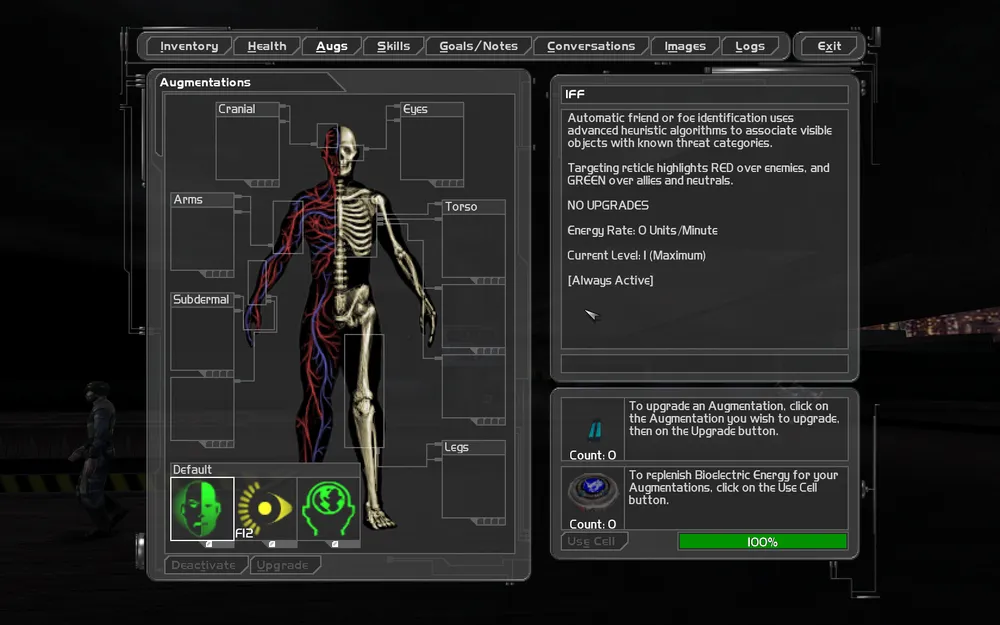The width and height of the screenshot is (1000, 625).
Task: Click the empty Legs augmentation slot
Action: click(x=473, y=486)
